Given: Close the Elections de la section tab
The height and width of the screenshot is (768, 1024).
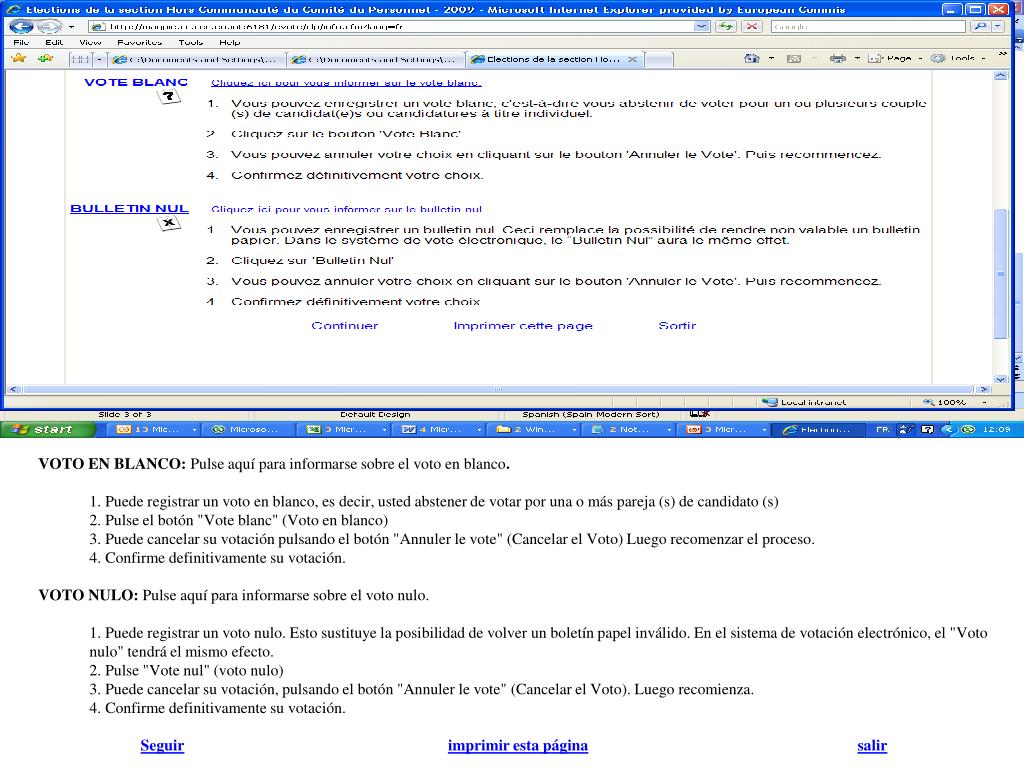Looking at the screenshot, I should [x=632, y=59].
